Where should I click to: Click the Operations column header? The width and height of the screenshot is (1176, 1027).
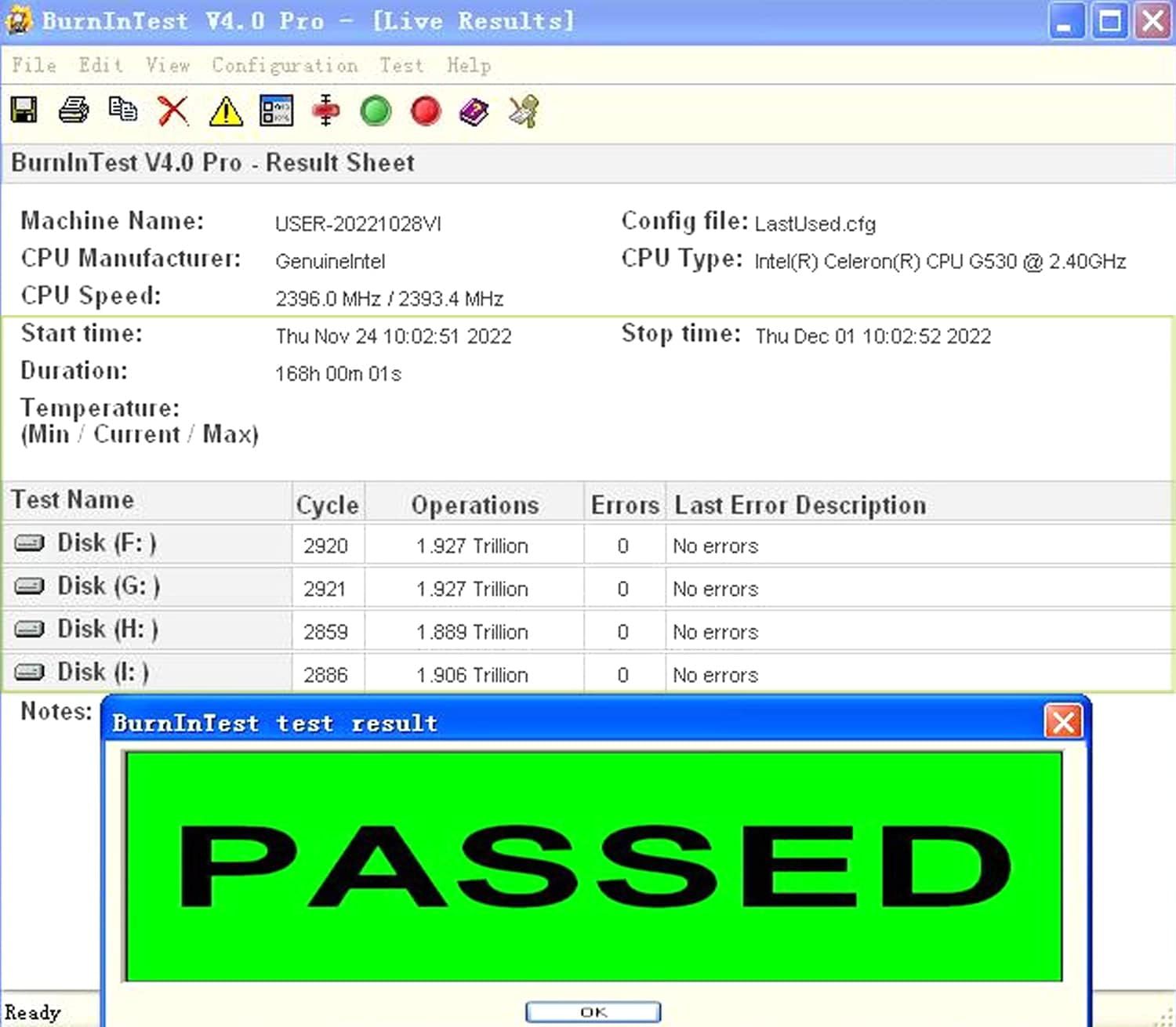coord(474,505)
